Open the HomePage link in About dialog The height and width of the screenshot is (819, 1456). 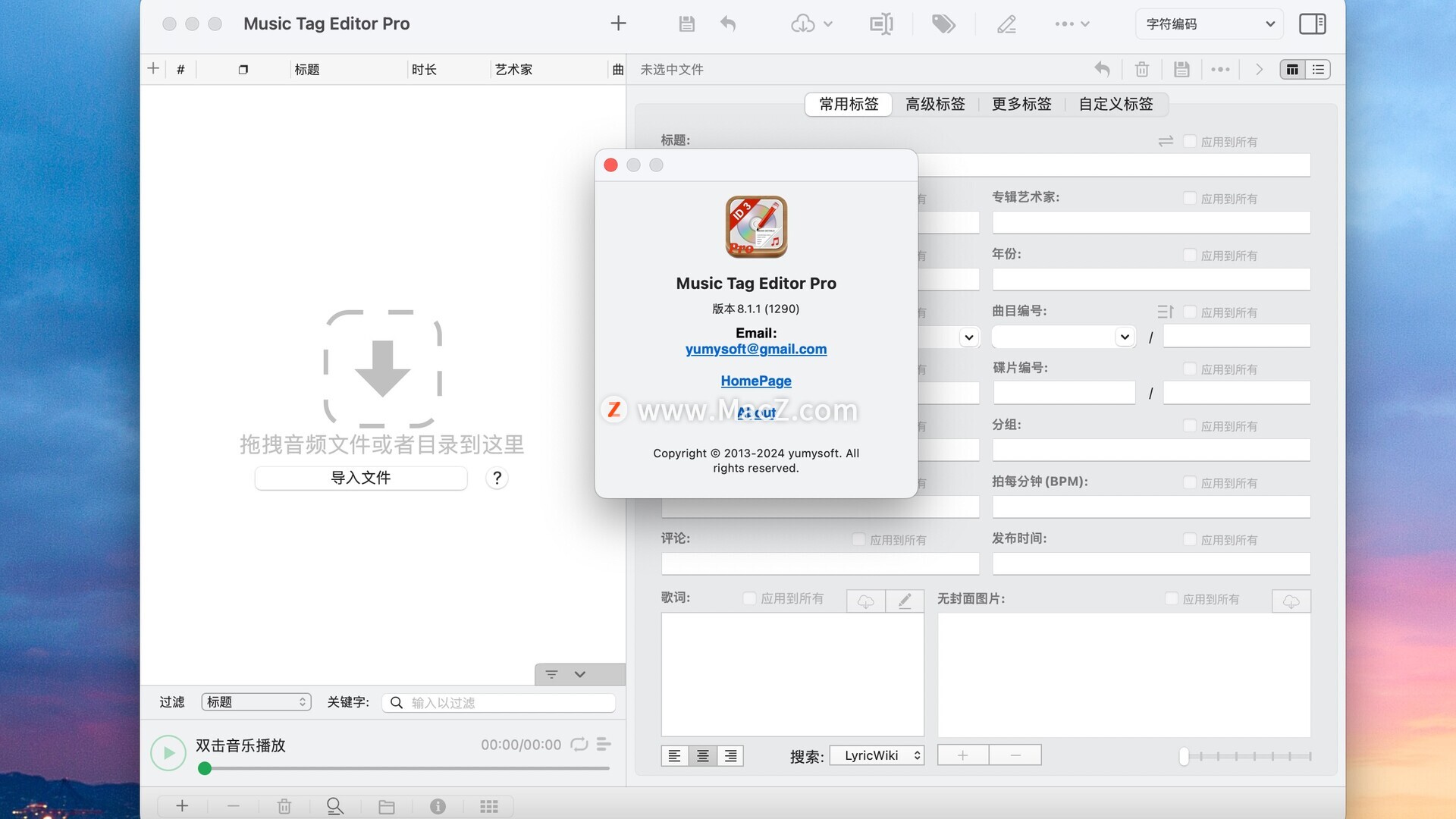756,381
